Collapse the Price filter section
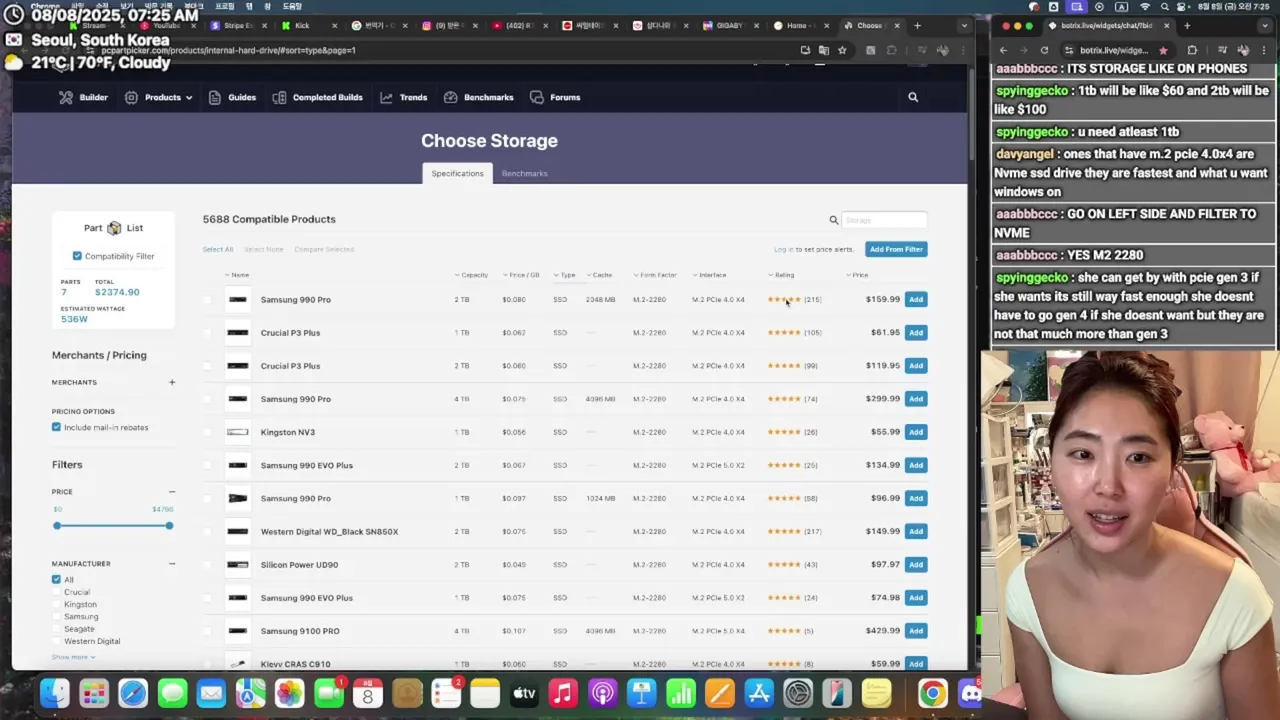 (x=172, y=492)
